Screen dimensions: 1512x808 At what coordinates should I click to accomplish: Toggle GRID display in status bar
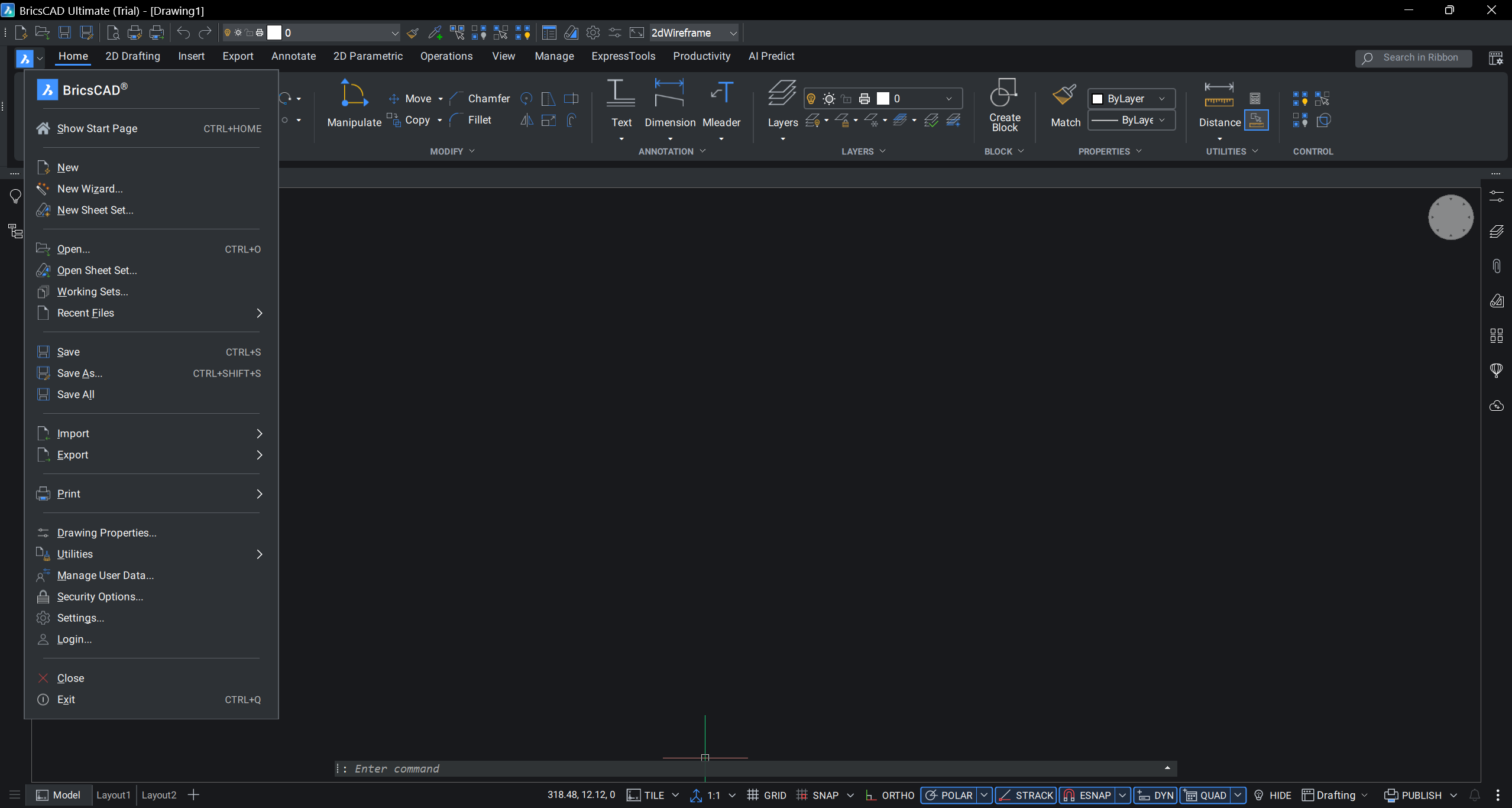766,796
